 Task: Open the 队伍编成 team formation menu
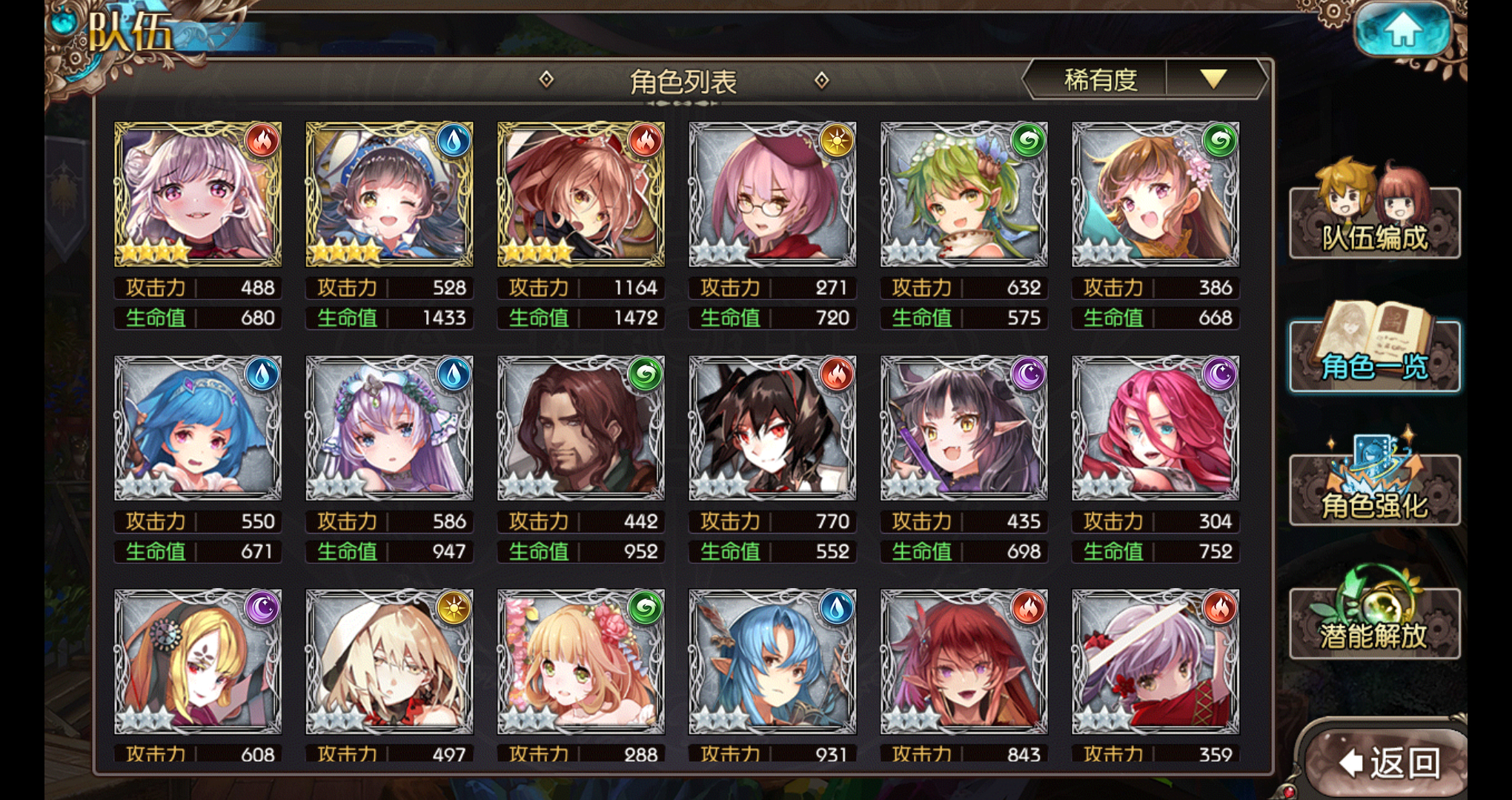1375,214
